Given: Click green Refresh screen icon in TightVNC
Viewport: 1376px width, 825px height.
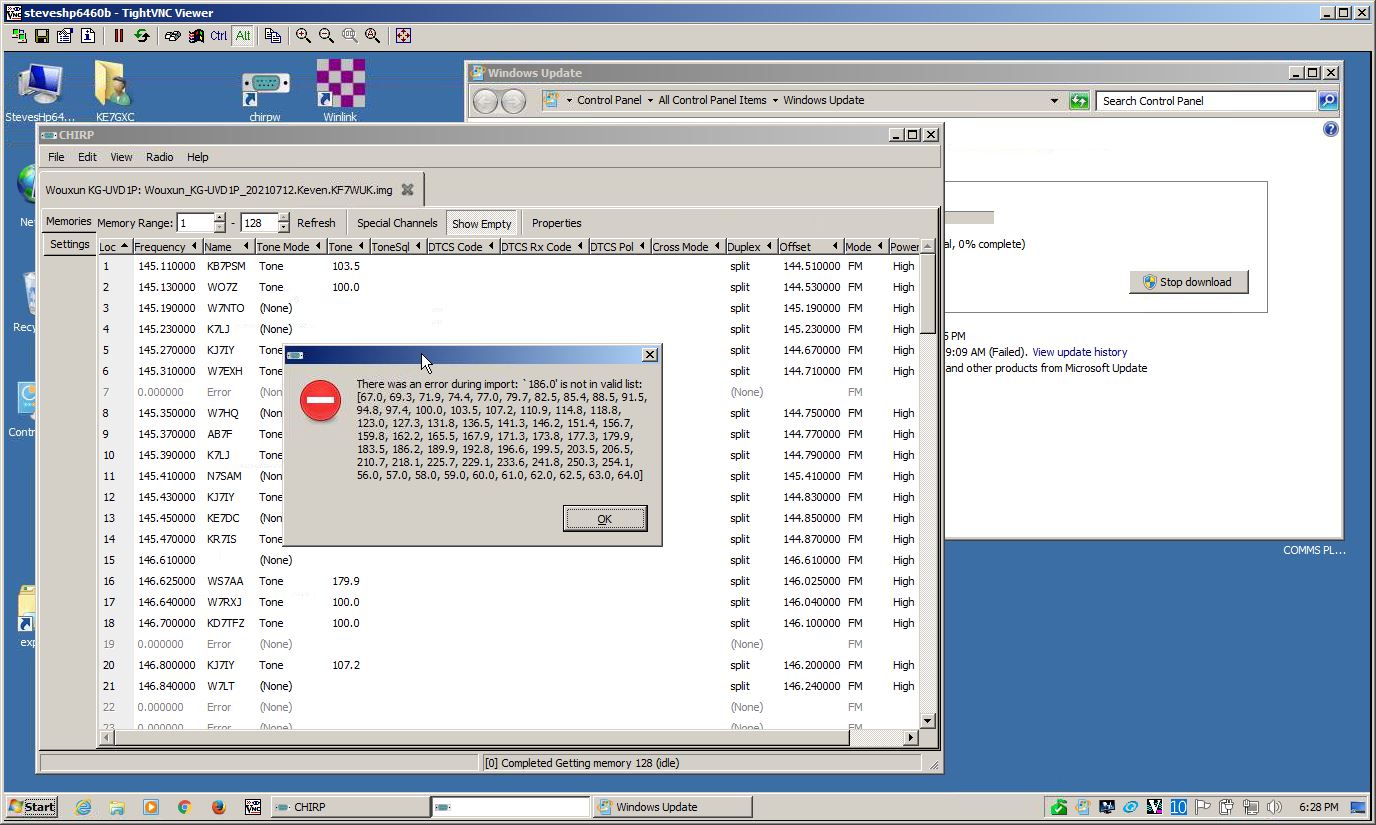Looking at the screenshot, I should [142, 35].
